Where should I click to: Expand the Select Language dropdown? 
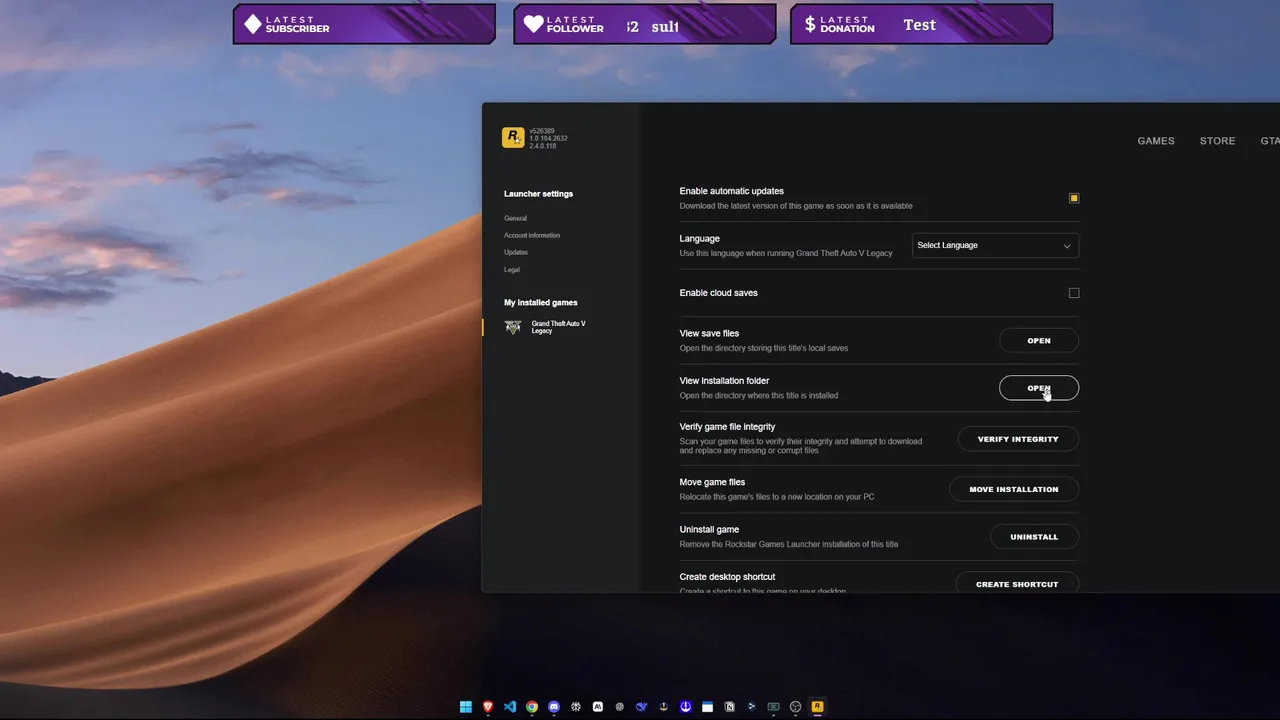995,245
